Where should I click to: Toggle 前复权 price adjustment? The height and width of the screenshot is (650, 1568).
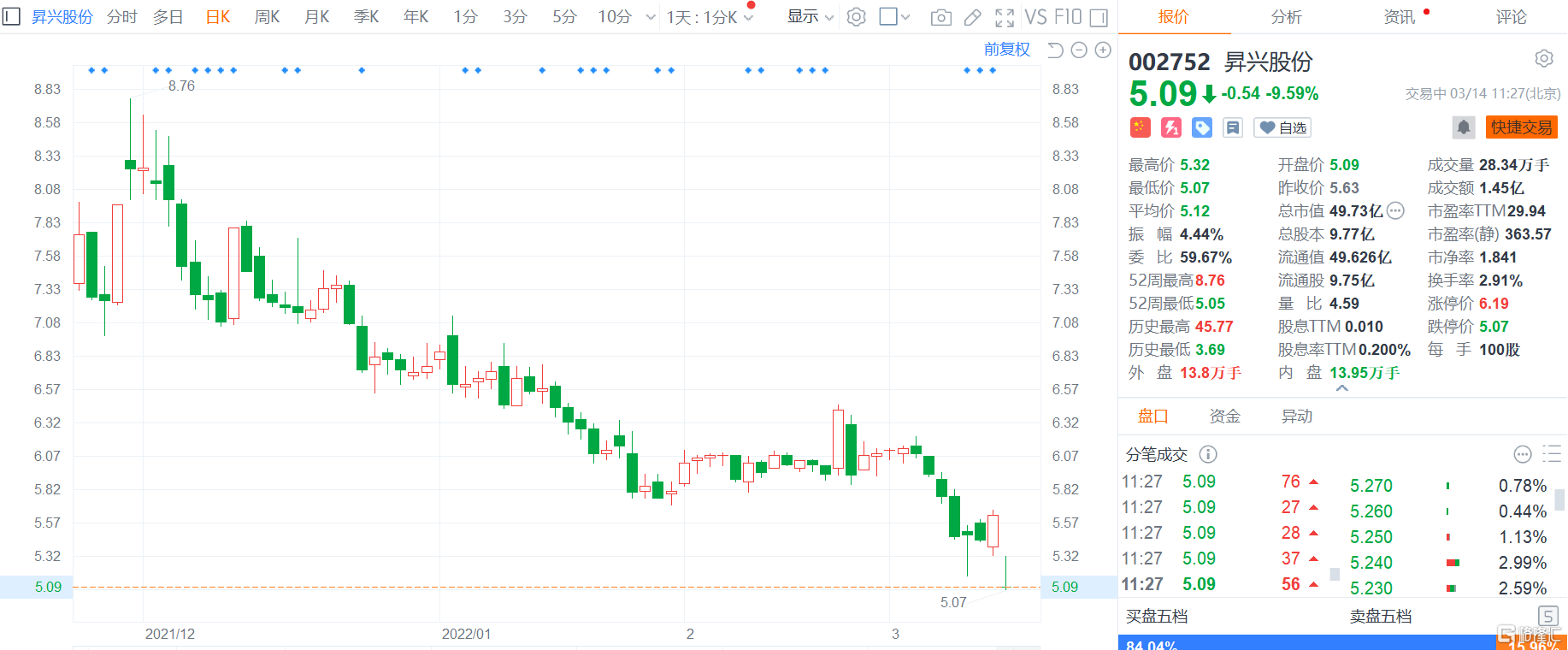coord(1007,50)
